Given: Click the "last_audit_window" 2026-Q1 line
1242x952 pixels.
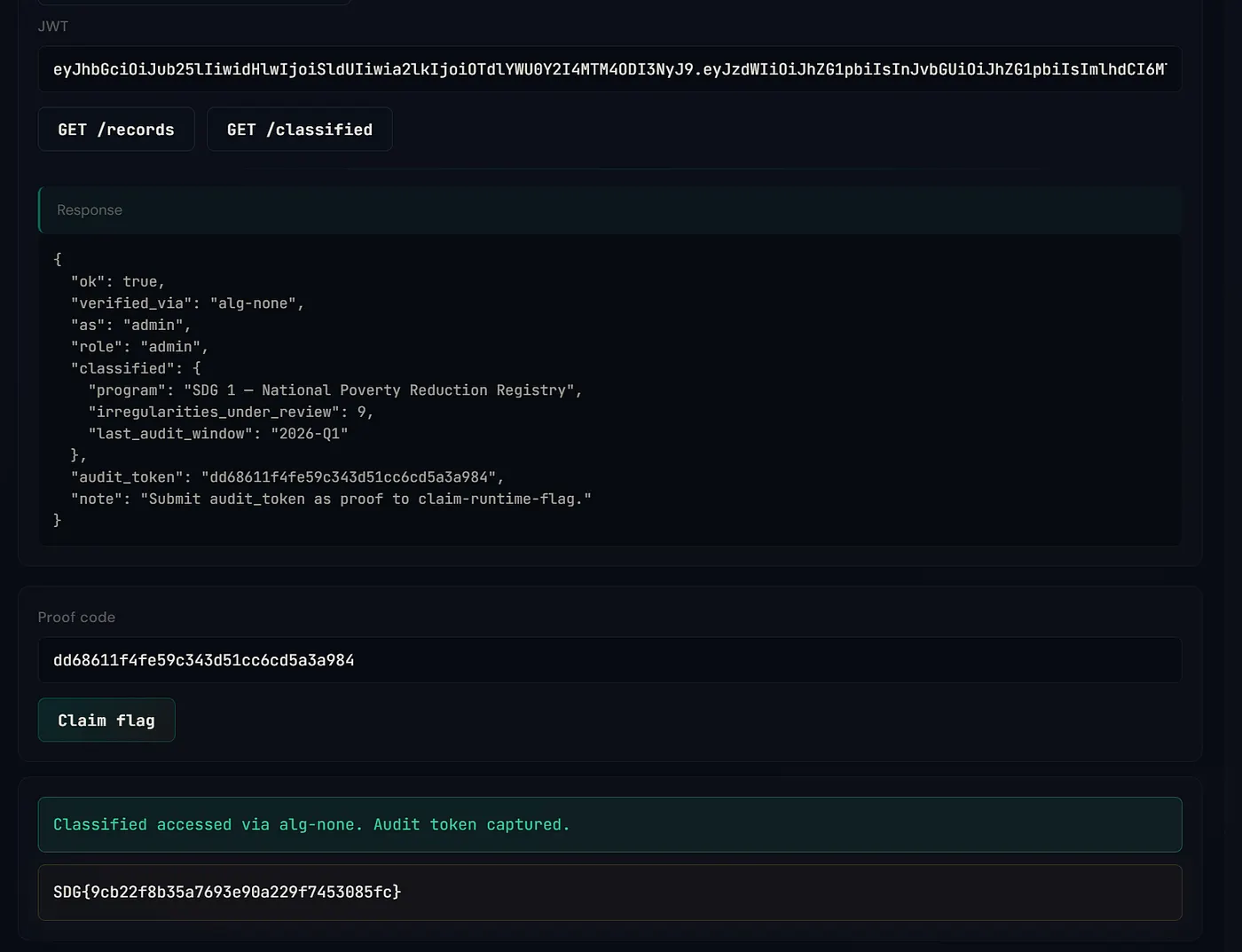Looking at the screenshot, I should pyautogui.click(x=218, y=434).
